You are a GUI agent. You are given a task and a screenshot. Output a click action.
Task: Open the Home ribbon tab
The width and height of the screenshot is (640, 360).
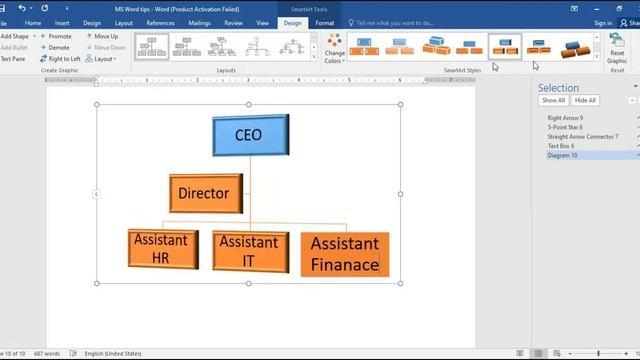[x=33, y=23]
